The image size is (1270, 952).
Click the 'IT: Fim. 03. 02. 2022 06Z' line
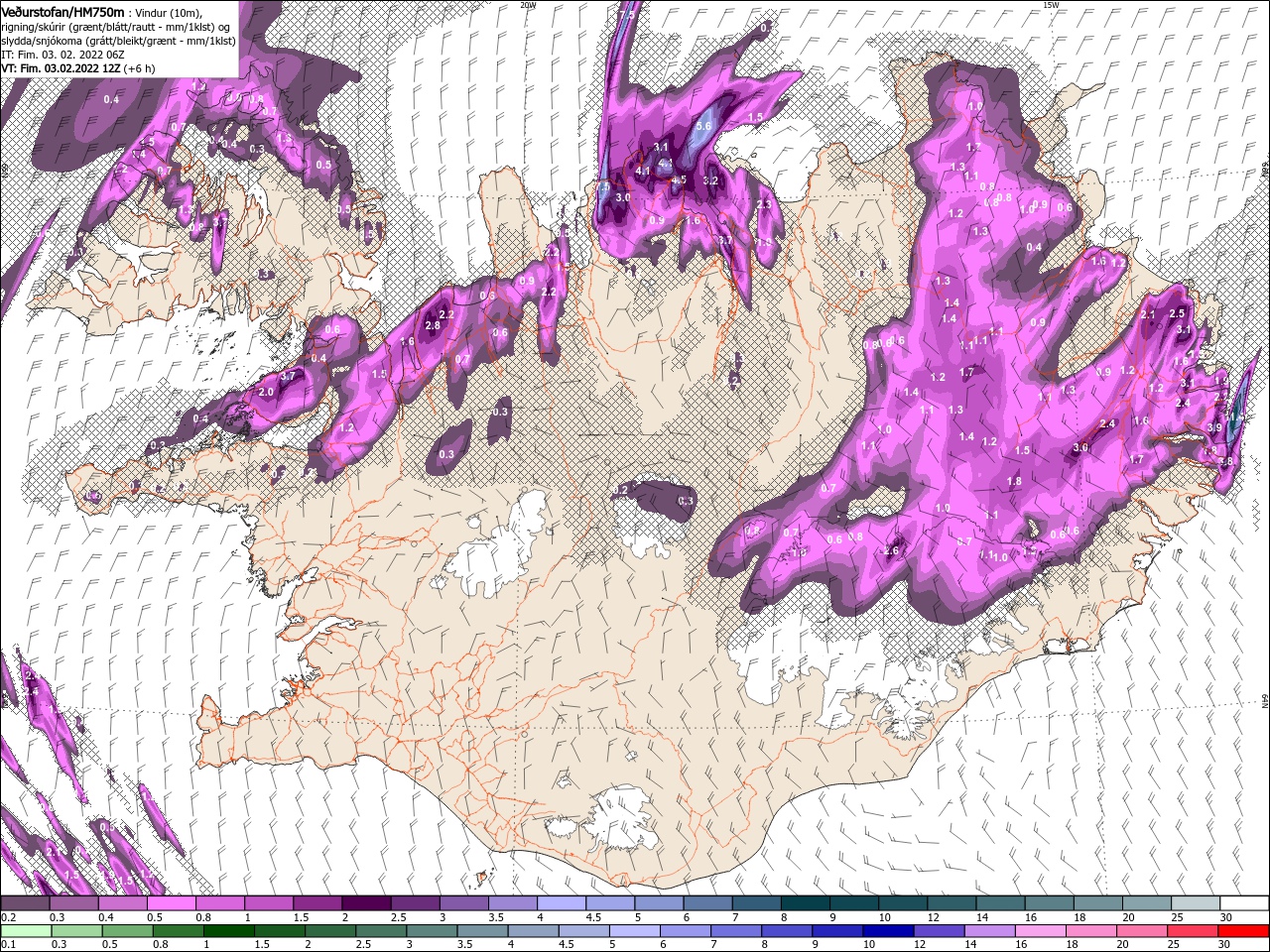pos(63,55)
